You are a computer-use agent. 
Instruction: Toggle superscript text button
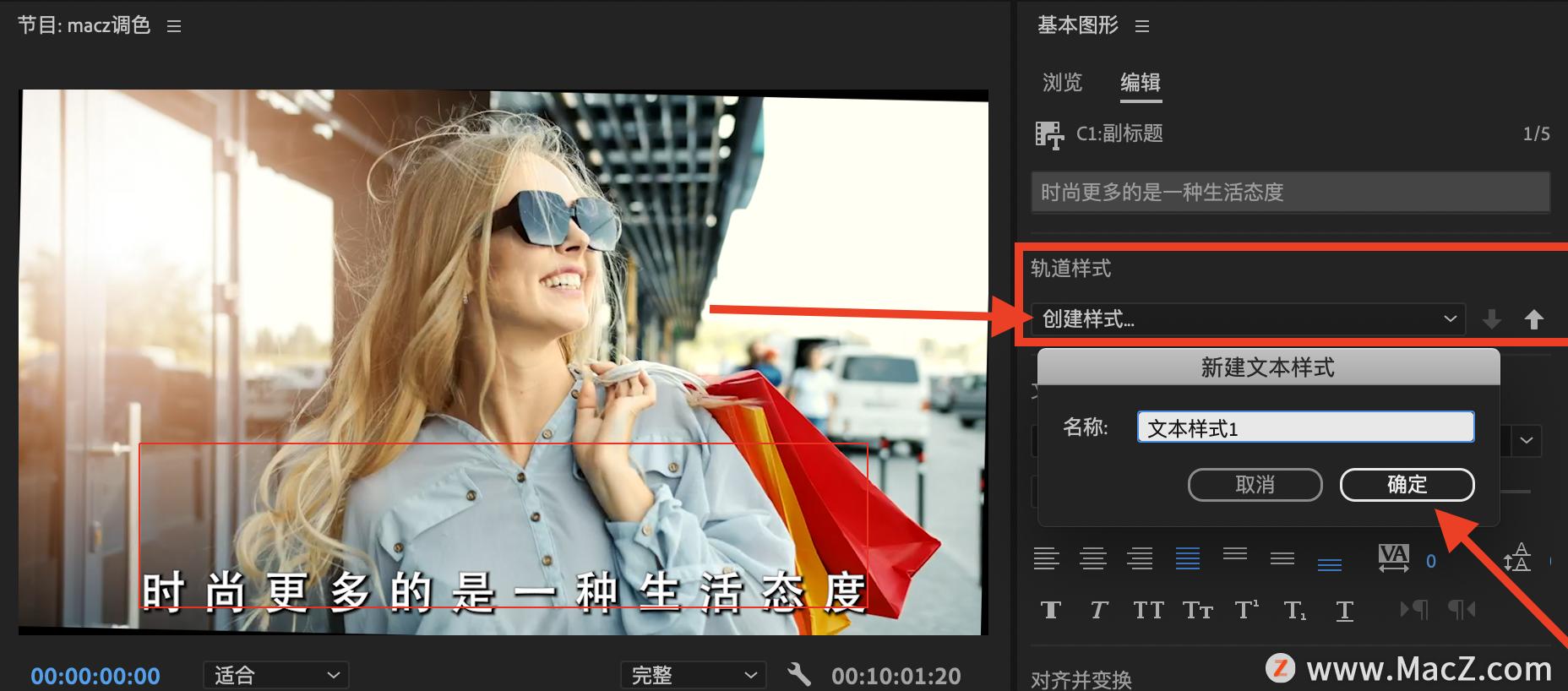click(x=1246, y=609)
